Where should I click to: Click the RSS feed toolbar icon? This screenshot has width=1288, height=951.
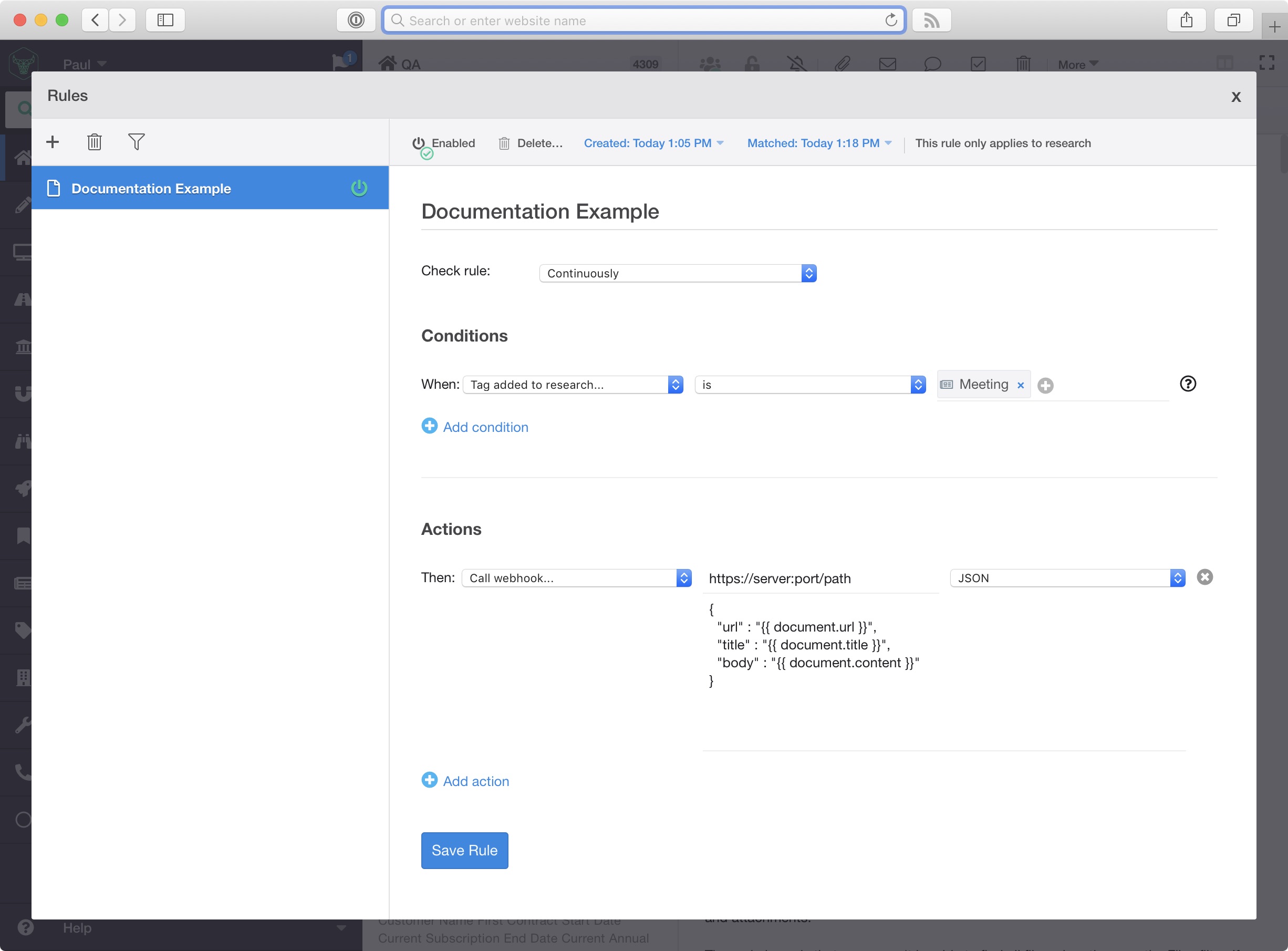tap(931, 20)
